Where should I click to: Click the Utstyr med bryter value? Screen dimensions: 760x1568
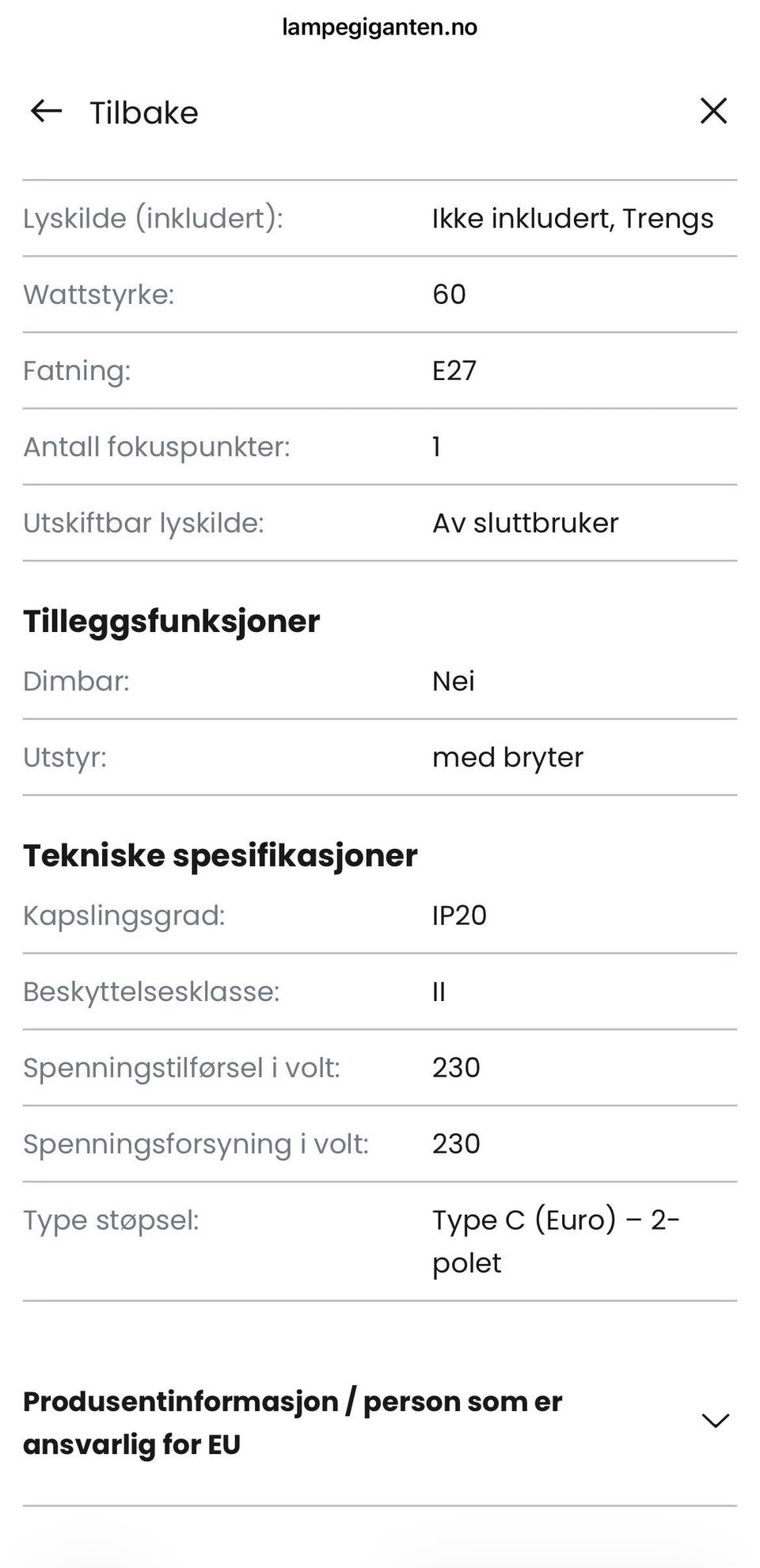click(507, 757)
